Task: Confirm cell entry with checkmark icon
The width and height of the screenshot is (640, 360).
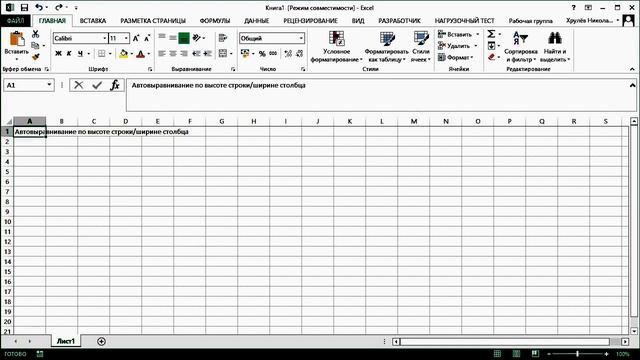Action: 97,85
